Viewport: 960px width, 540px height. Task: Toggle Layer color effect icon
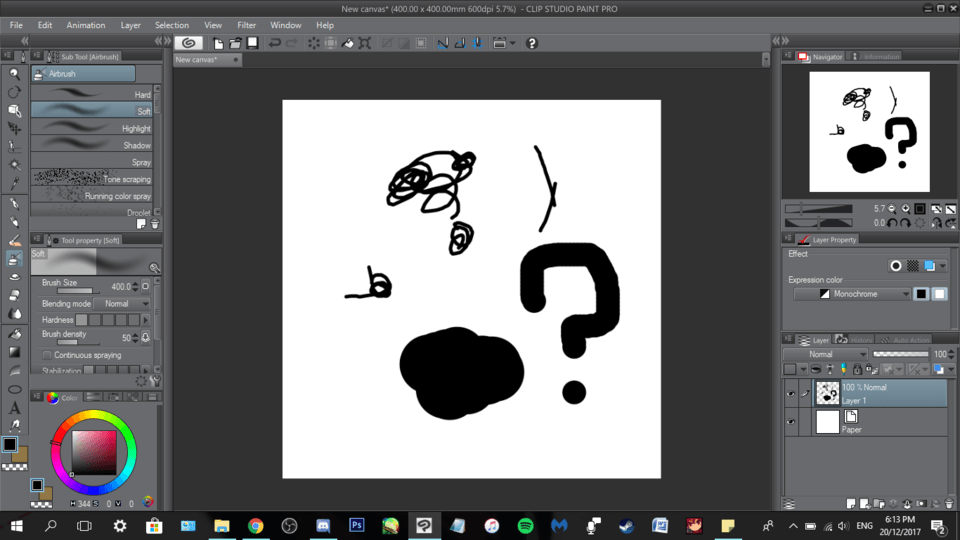pos(929,266)
